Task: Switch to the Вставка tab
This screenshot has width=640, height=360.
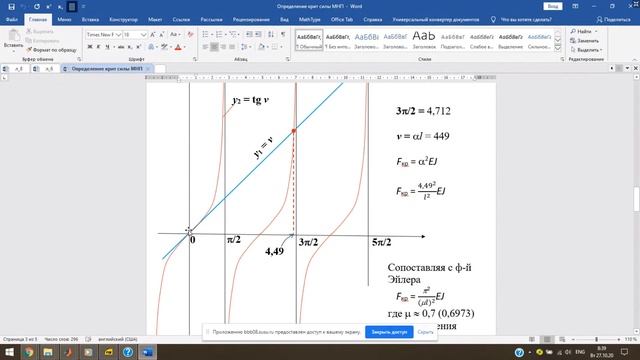Action: tap(90, 20)
